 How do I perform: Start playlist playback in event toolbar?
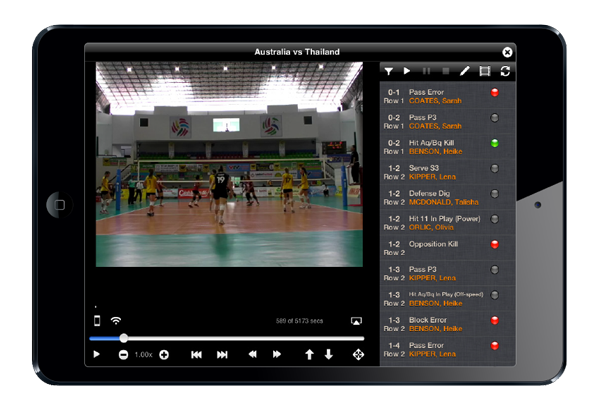pos(407,71)
